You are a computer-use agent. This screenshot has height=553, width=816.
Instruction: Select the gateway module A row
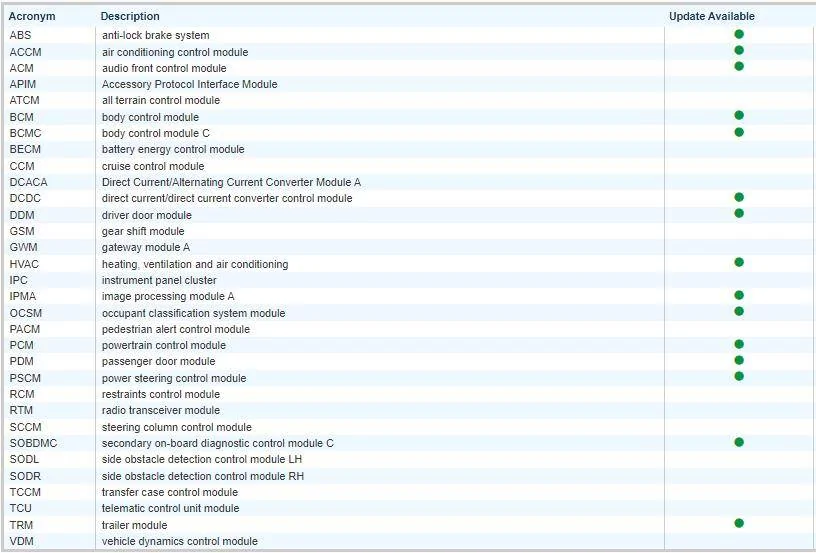tap(145, 247)
